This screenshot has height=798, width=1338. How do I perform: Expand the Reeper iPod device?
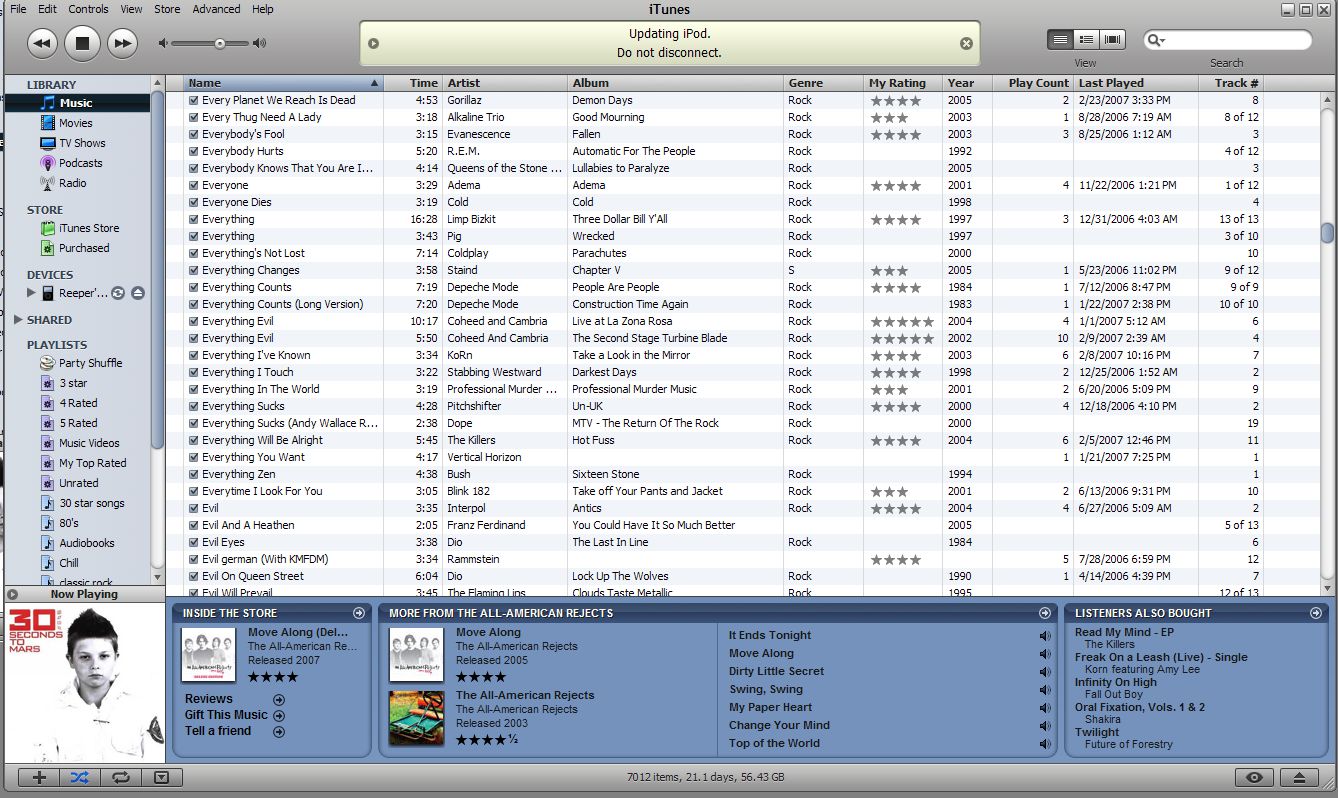31,293
